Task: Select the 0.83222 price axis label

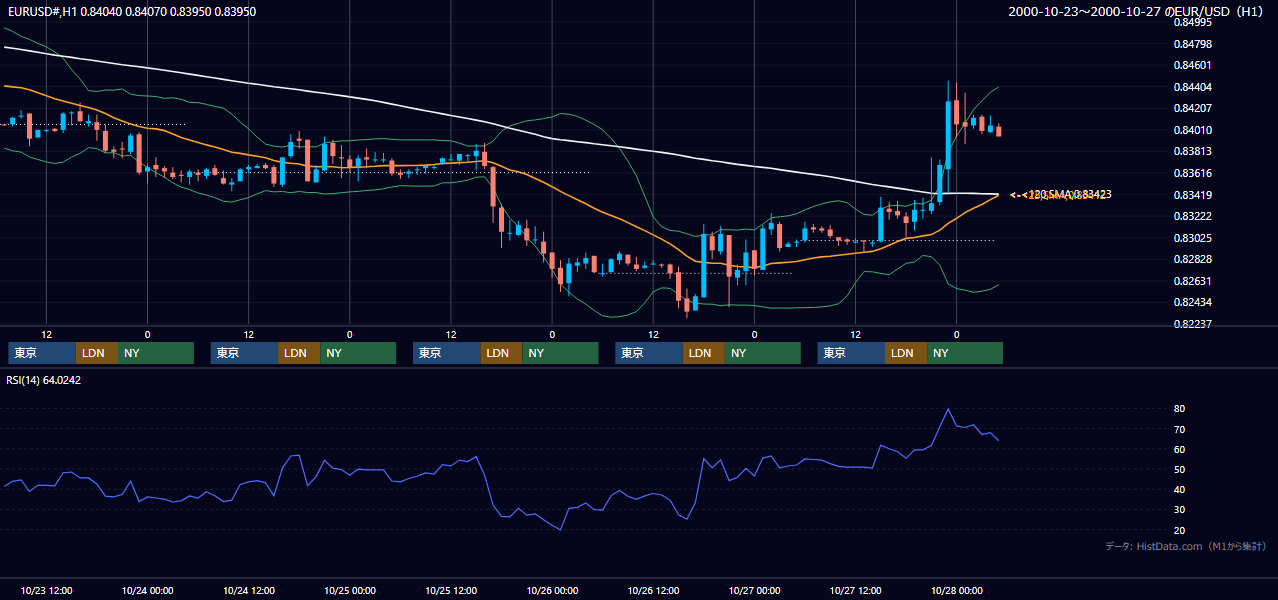Action: (x=1192, y=216)
